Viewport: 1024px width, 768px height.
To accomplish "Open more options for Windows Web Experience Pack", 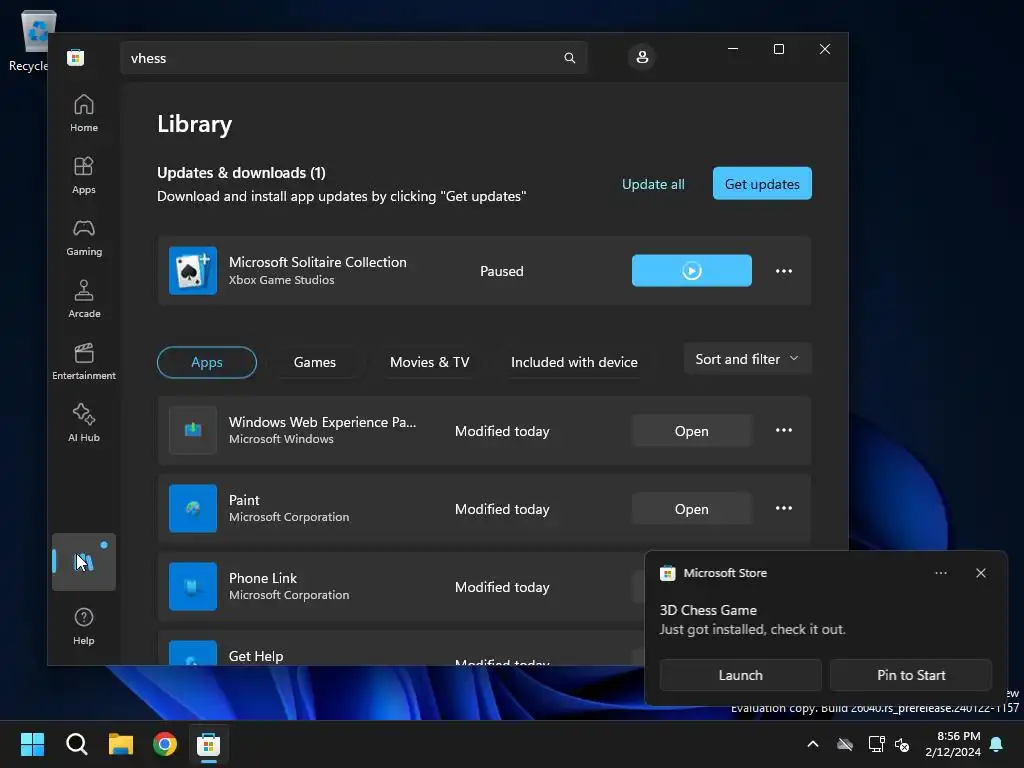I will pos(784,430).
